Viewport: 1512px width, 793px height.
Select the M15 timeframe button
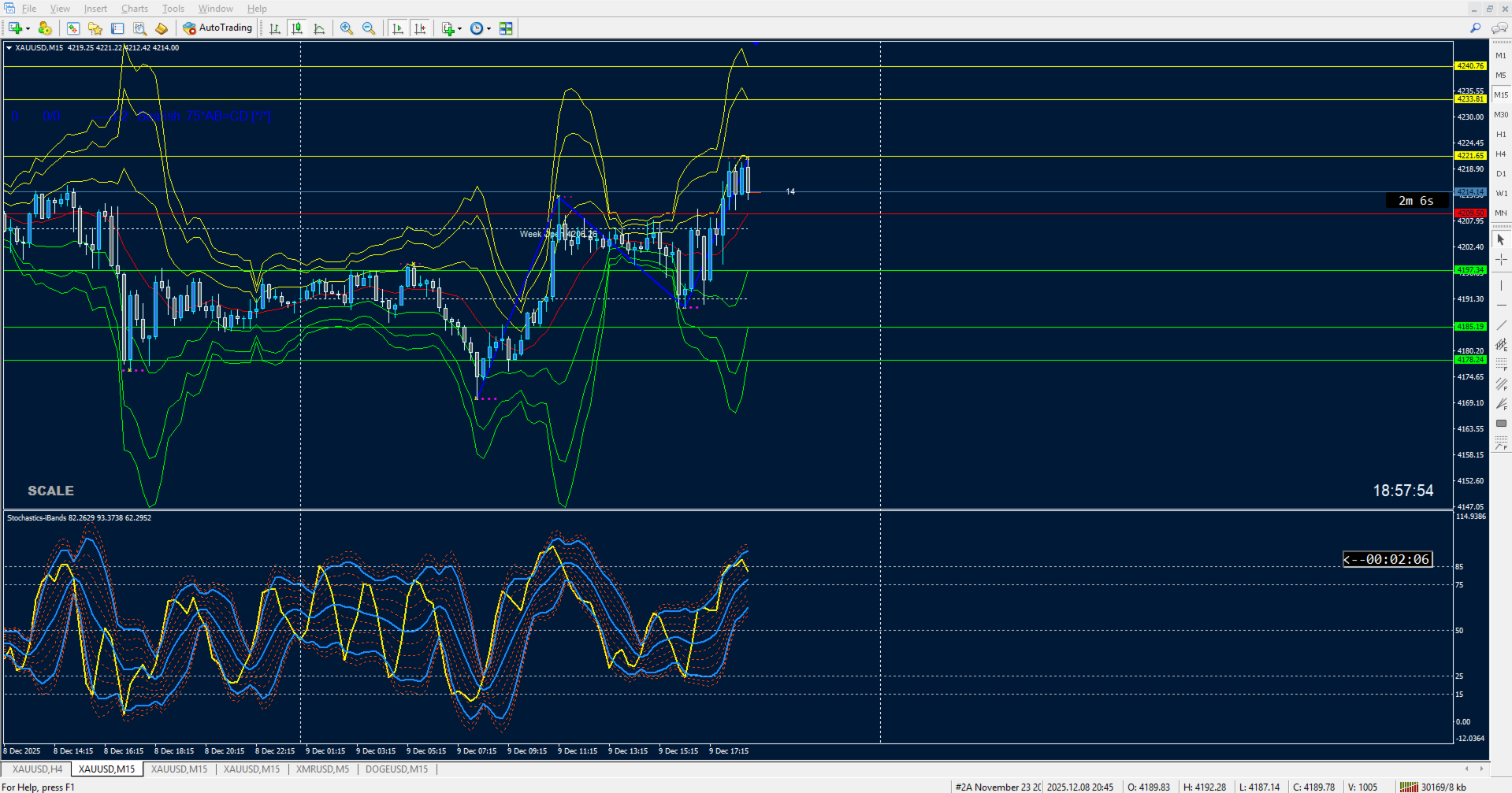coord(1501,95)
